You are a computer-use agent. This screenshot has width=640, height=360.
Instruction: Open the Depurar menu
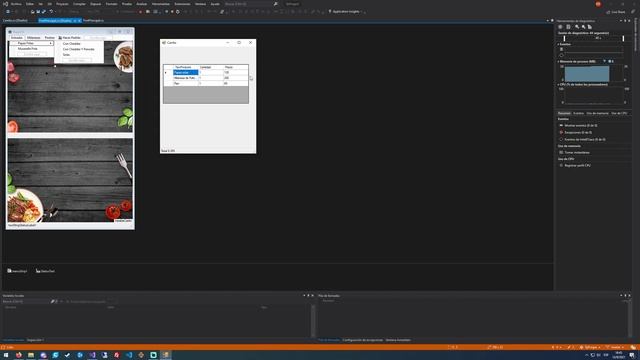tap(96, 4)
